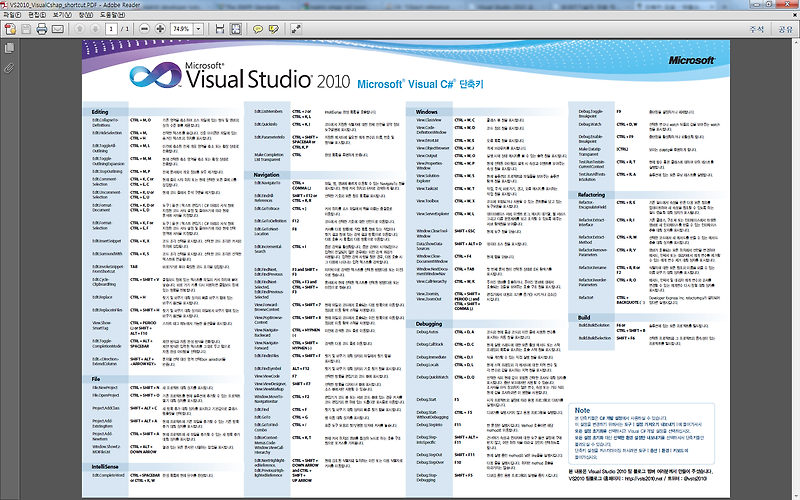Click the http://vsts2010.net link
The width and height of the screenshot is (800, 500).
(x=643, y=479)
